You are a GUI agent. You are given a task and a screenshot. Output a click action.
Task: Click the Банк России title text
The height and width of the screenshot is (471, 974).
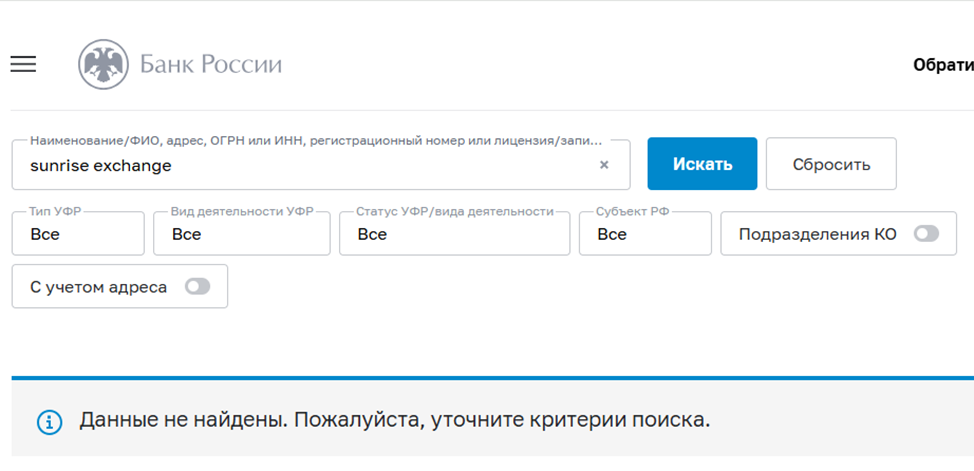(211, 65)
